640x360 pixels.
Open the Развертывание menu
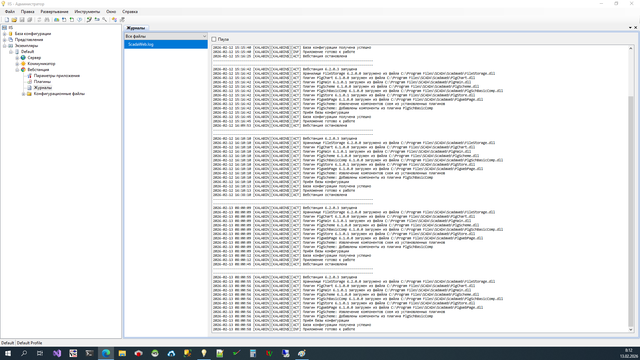(54, 12)
